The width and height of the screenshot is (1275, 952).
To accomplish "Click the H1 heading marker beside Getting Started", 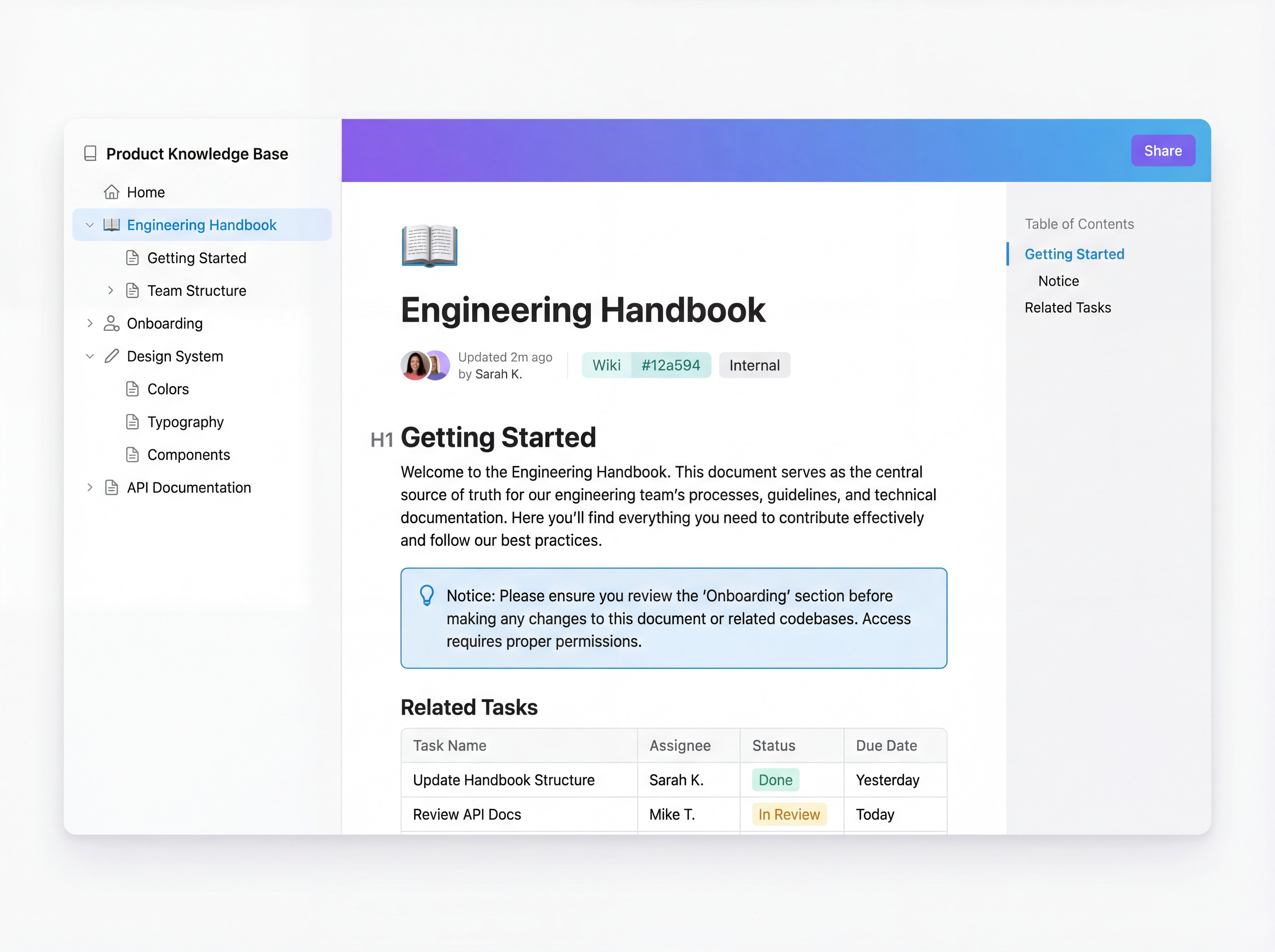I will [x=381, y=440].
